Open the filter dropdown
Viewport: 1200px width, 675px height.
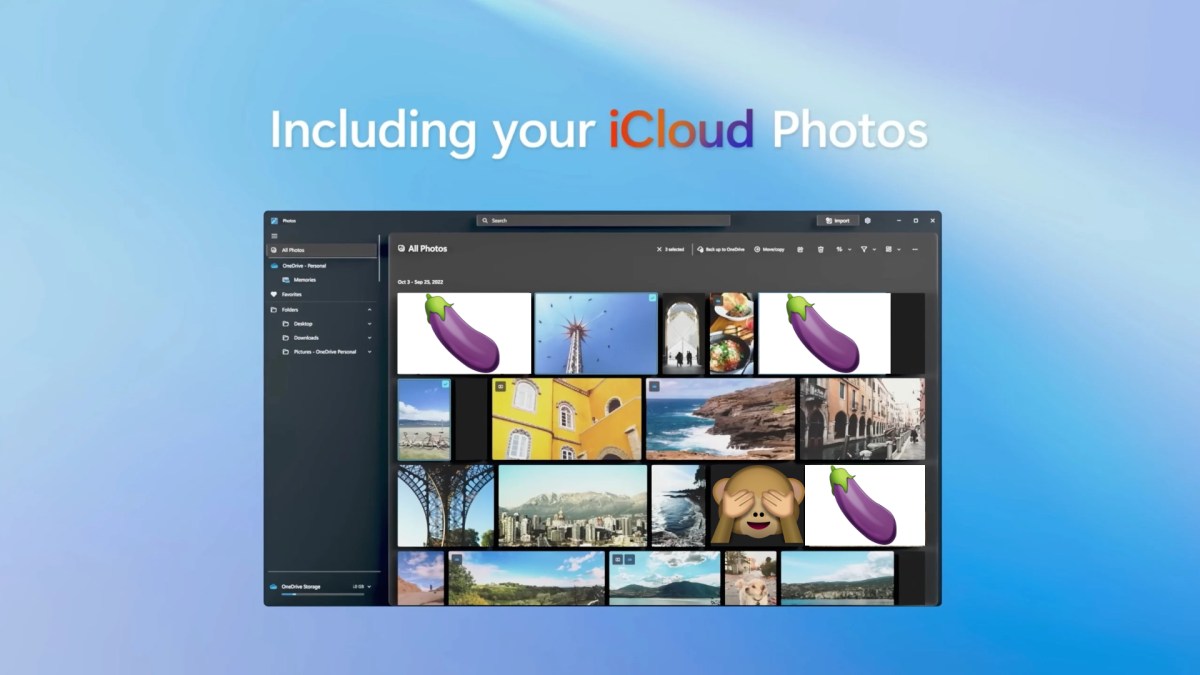pyautogui.click(x=867, y=249)
